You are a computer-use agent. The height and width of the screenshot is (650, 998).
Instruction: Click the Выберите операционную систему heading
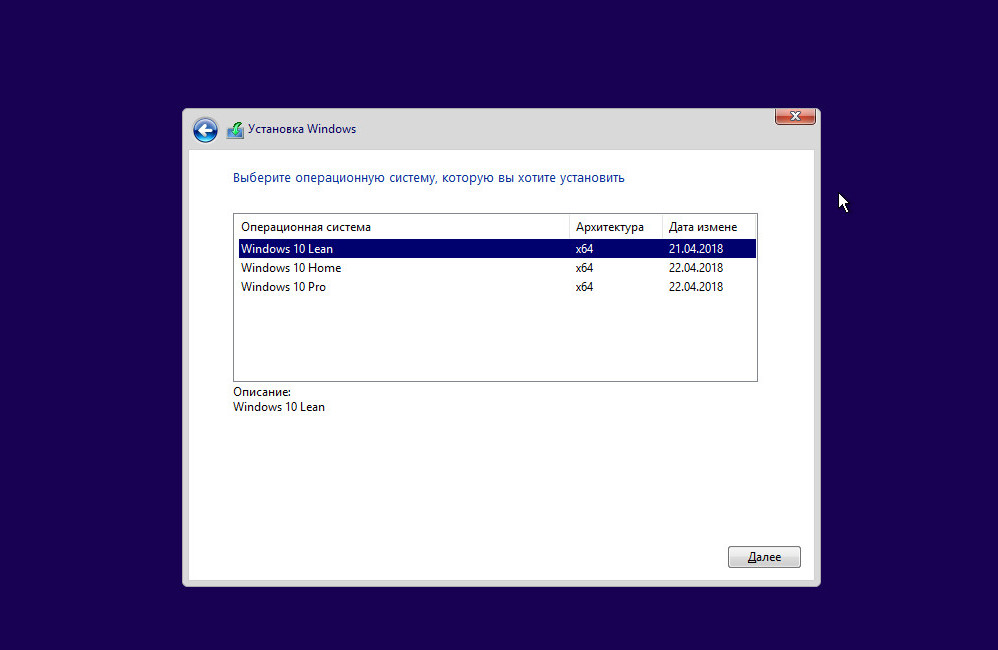point(428,178)
